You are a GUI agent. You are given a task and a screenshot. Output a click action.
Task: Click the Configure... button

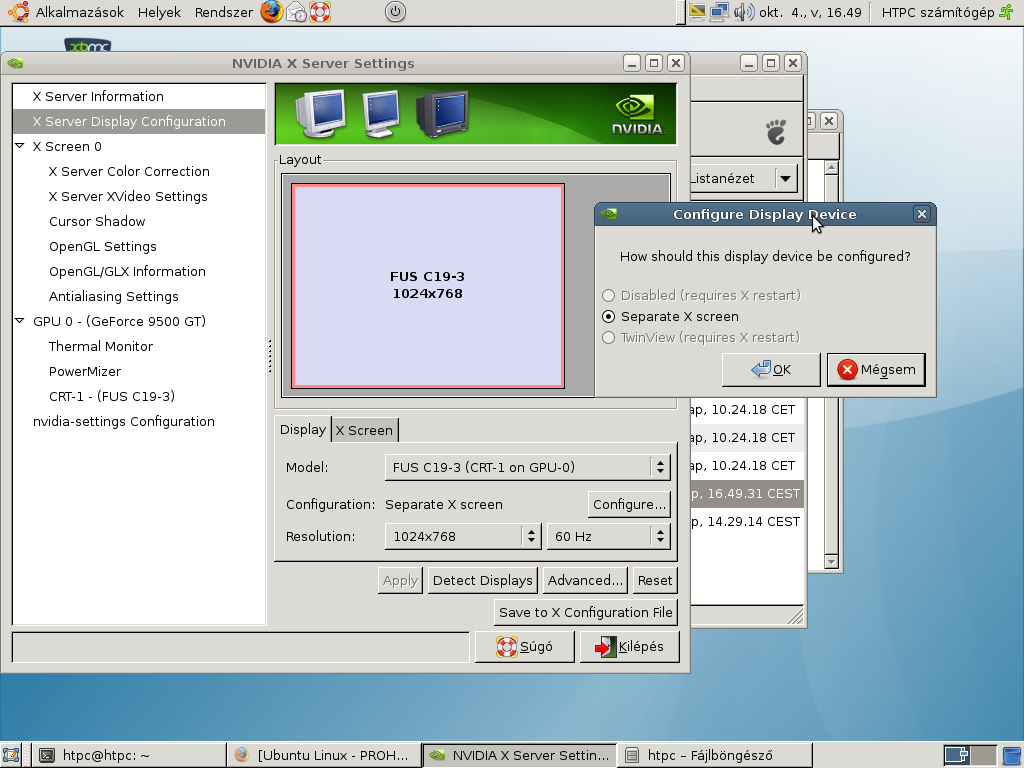[x=629, y=504]
